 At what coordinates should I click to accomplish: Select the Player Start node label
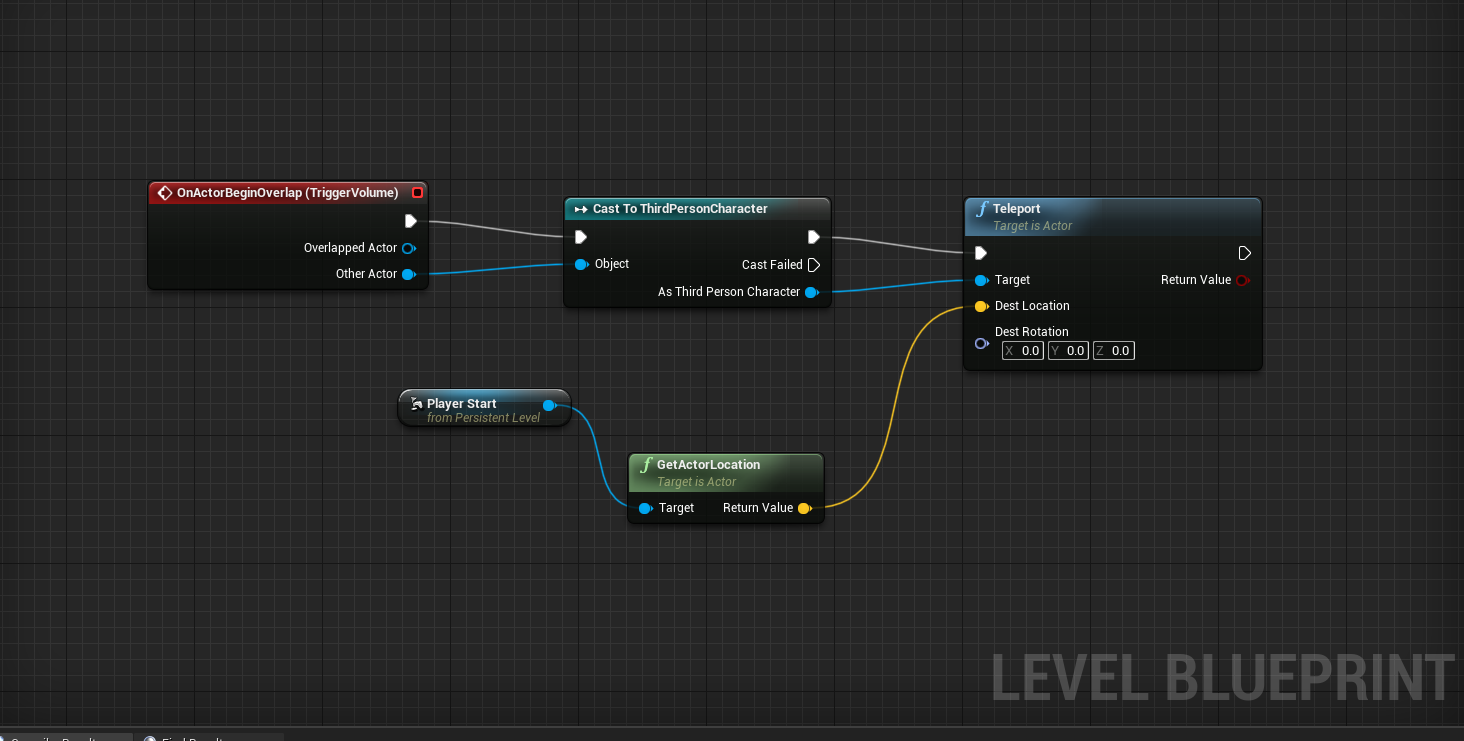tap(462, 404)
